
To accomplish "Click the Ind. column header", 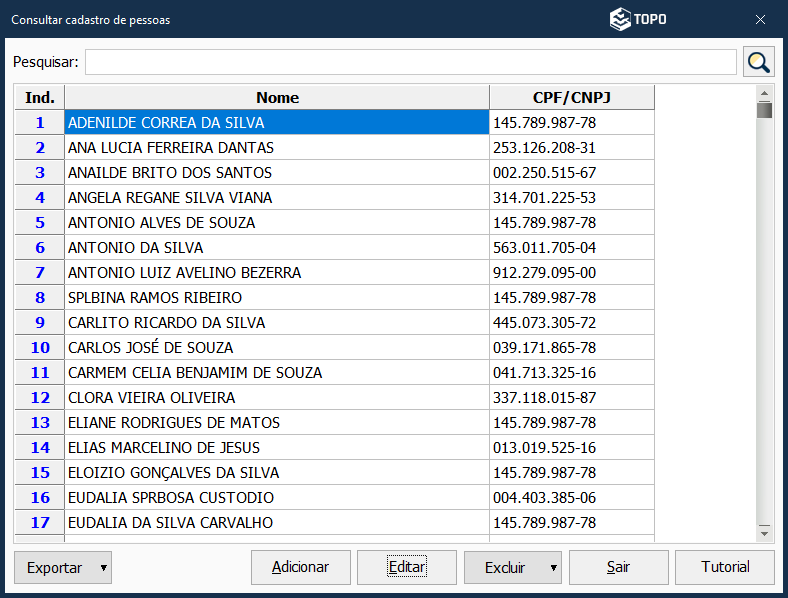I will [40, 97].
